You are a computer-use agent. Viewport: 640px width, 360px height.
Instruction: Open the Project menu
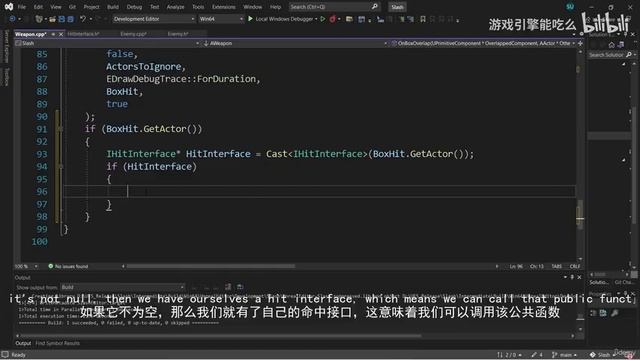[91, 7]
